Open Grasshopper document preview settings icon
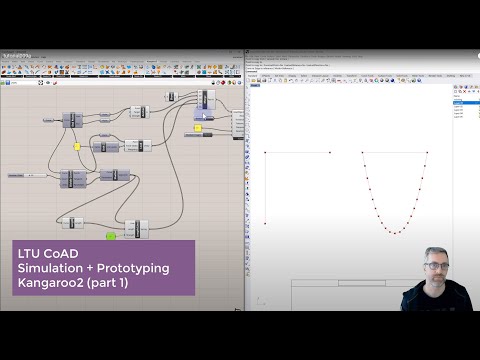The height and width of the screenshot is (360, 480). pyautogui.click(x=234, y=83)
